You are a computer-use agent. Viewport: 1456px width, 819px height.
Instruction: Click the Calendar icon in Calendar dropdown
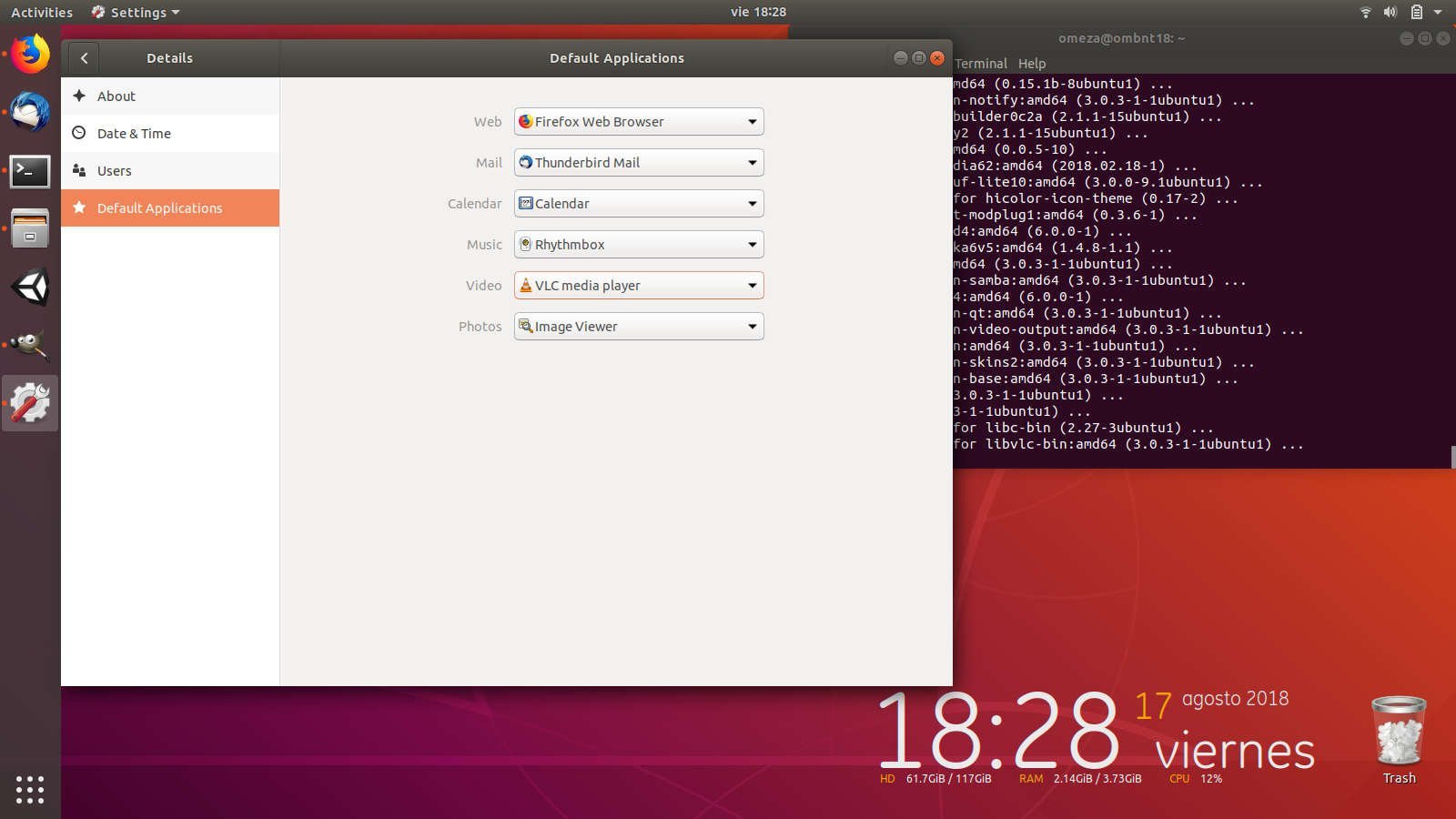[525, 203]
